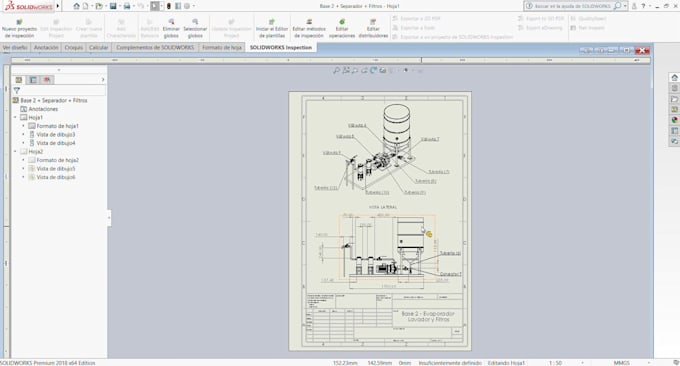Click the panel collapse handle beside tree
This screenshot has height=366, width=680.
pyautogui.click(x=109, y=218)
